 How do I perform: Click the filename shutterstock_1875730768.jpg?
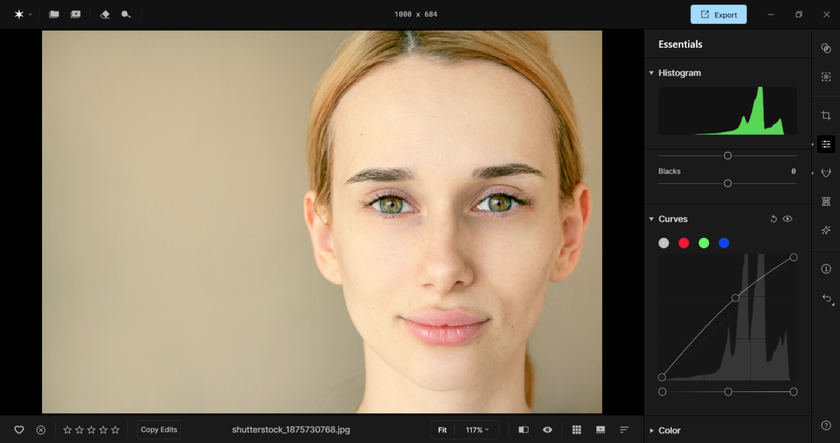click(291, 430)
